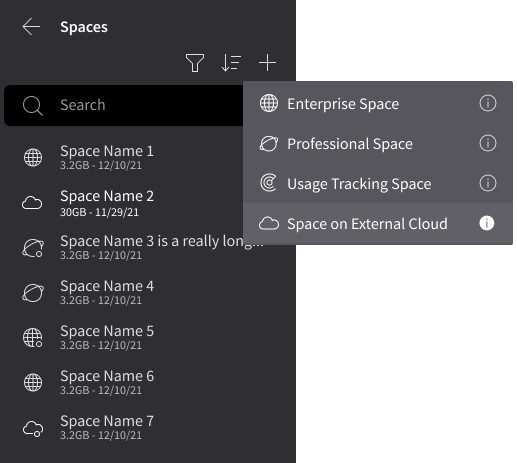Click the magnifier icon in the search bar

32,105
